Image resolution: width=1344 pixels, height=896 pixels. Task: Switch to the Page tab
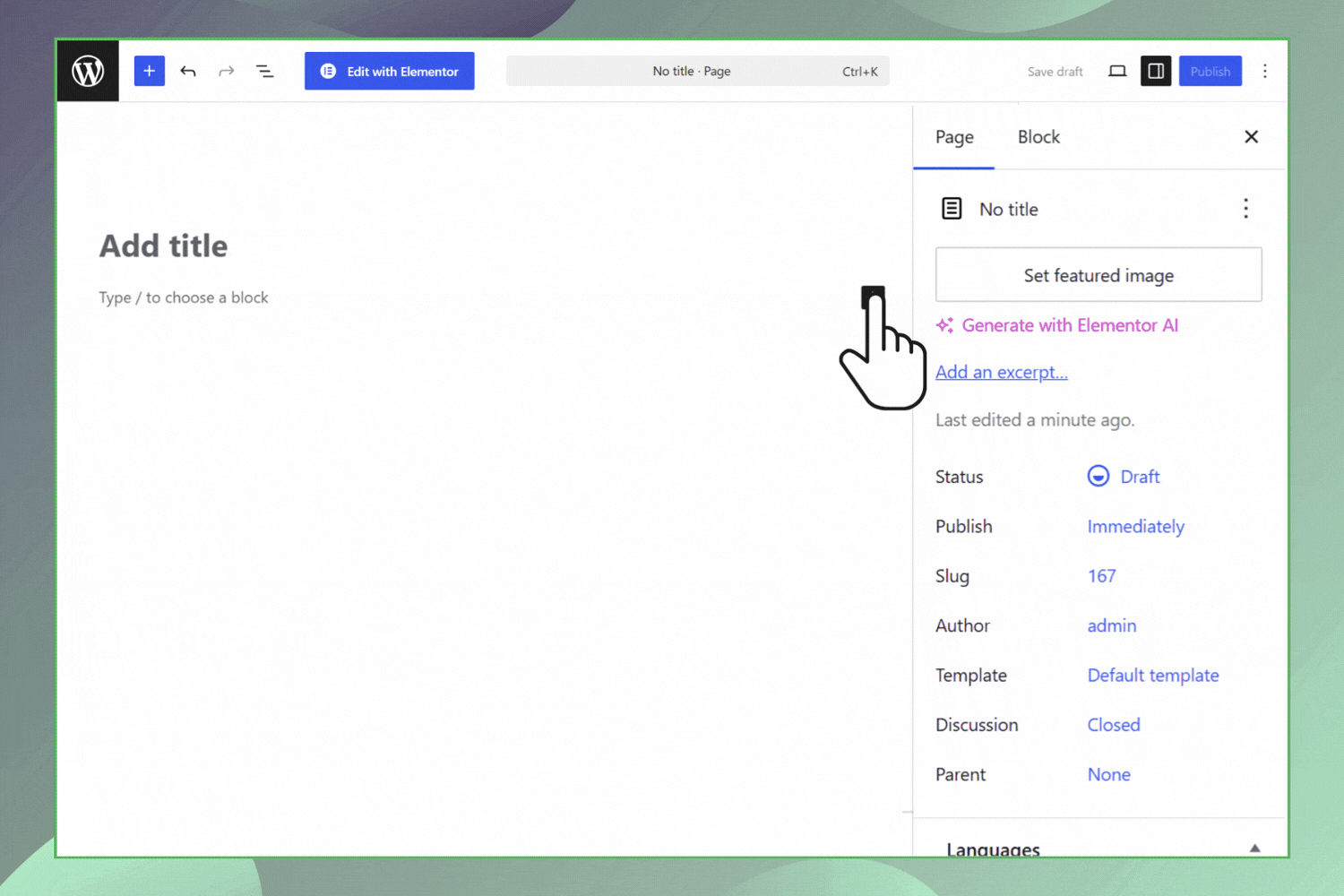[954, 137]
